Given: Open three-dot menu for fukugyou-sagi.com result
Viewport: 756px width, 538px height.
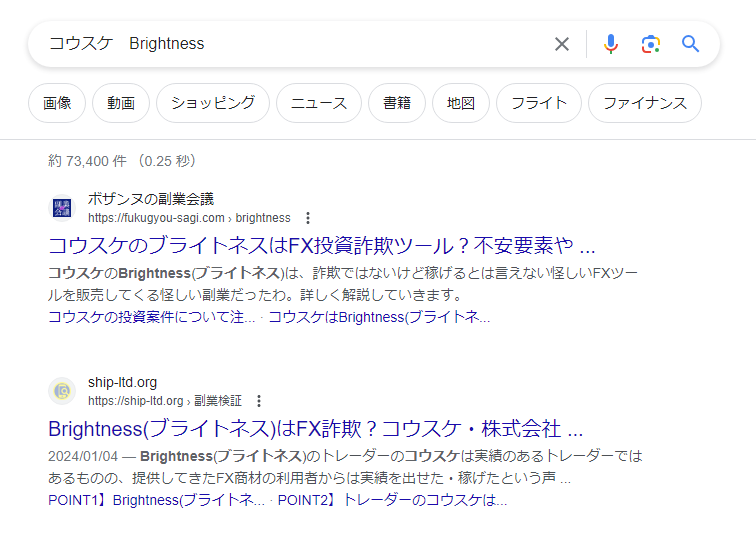Looking at the screenshot, I should [308, 218].
